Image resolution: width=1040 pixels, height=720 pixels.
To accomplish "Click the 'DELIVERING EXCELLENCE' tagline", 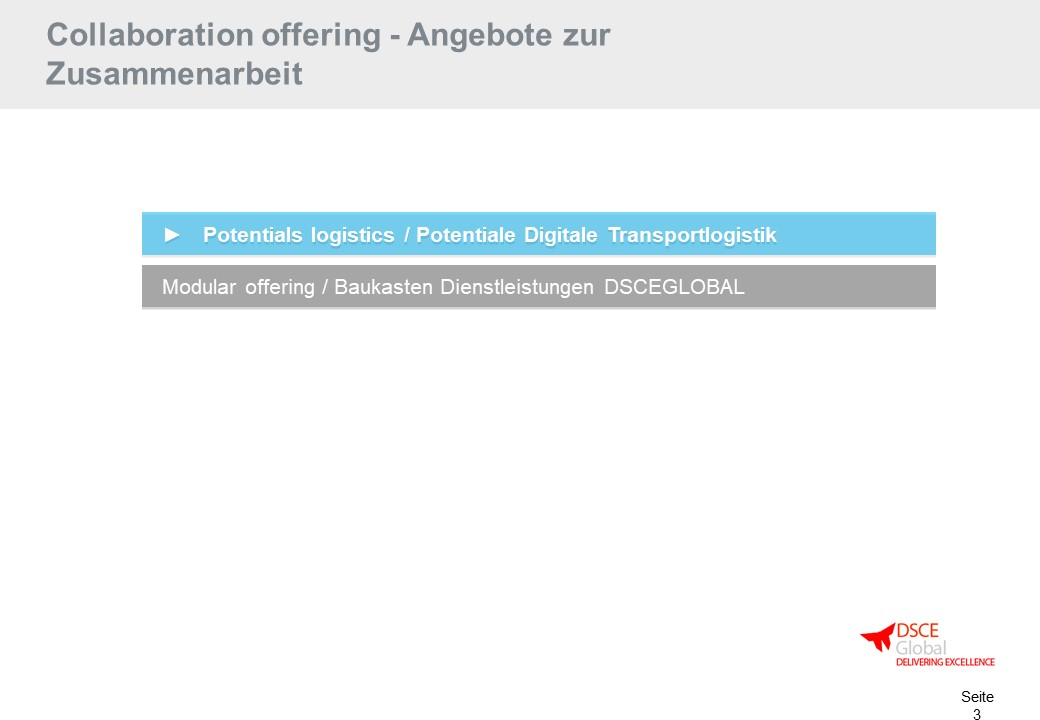I will point(945,662).
